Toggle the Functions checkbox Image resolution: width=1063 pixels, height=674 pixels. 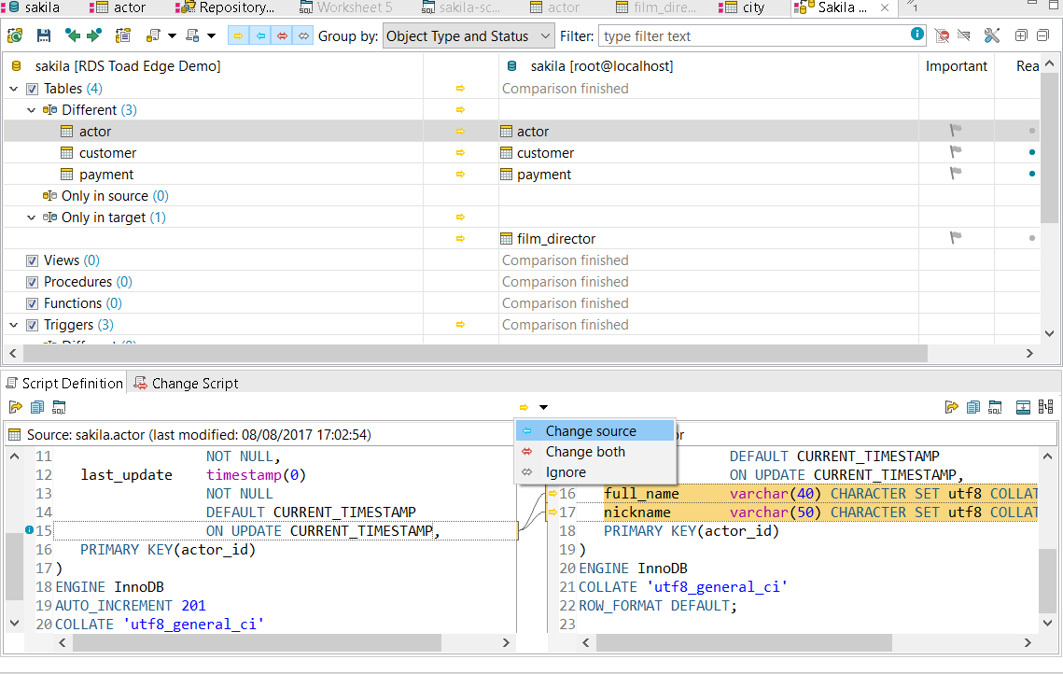[32, 304]
